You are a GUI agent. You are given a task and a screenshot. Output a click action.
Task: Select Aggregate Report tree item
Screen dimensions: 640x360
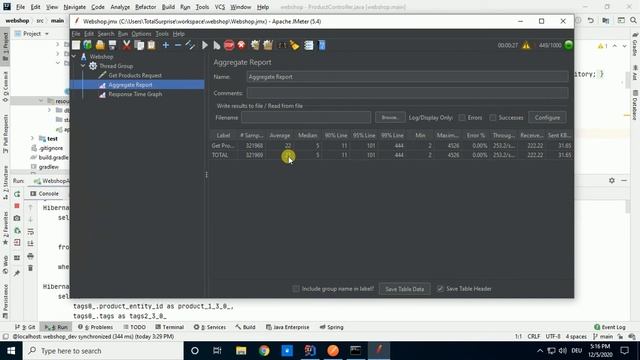pos(130,85)
